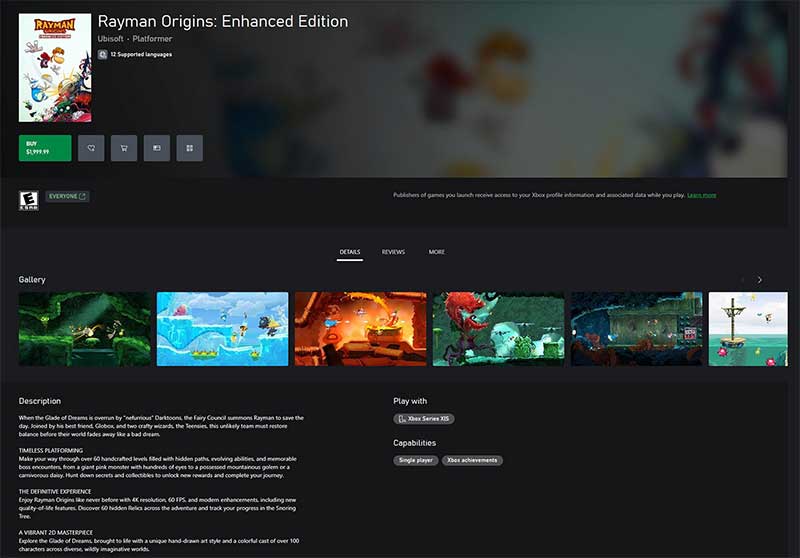Switch to the REVIEWS tab

pyautogui.click(x=393, y=252)
